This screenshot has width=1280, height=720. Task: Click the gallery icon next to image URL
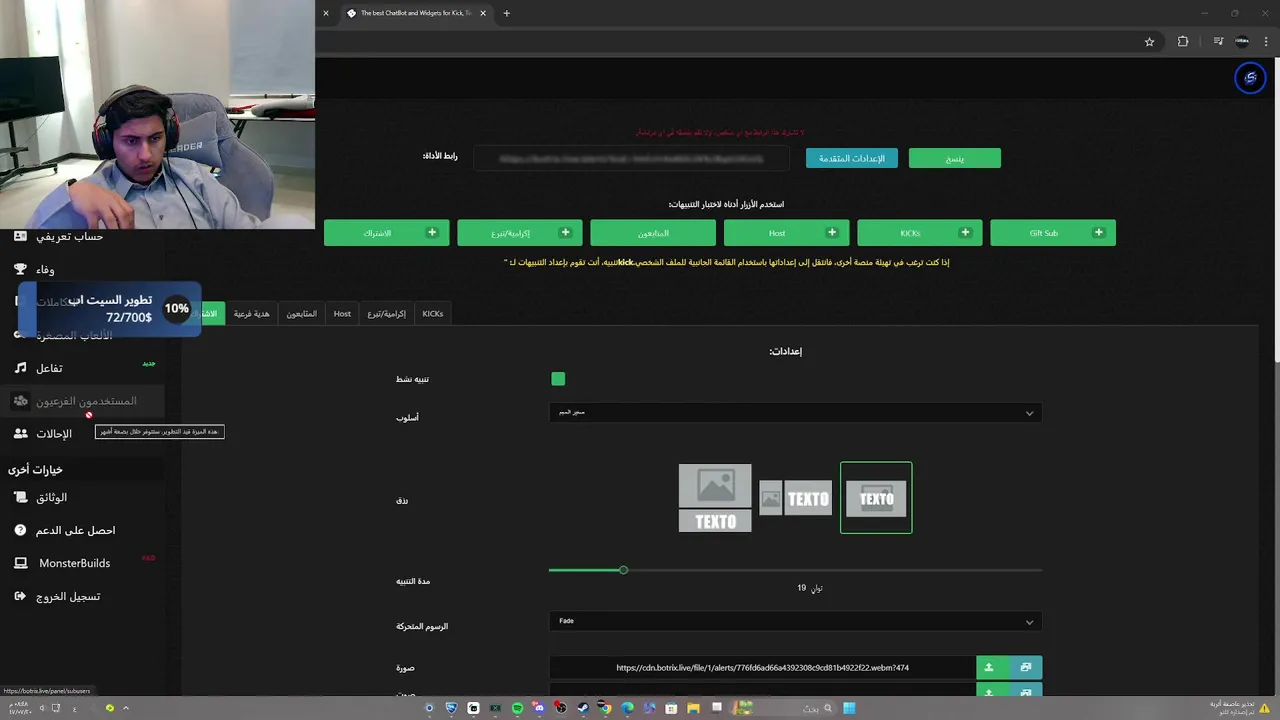[x=1025, y=667]
